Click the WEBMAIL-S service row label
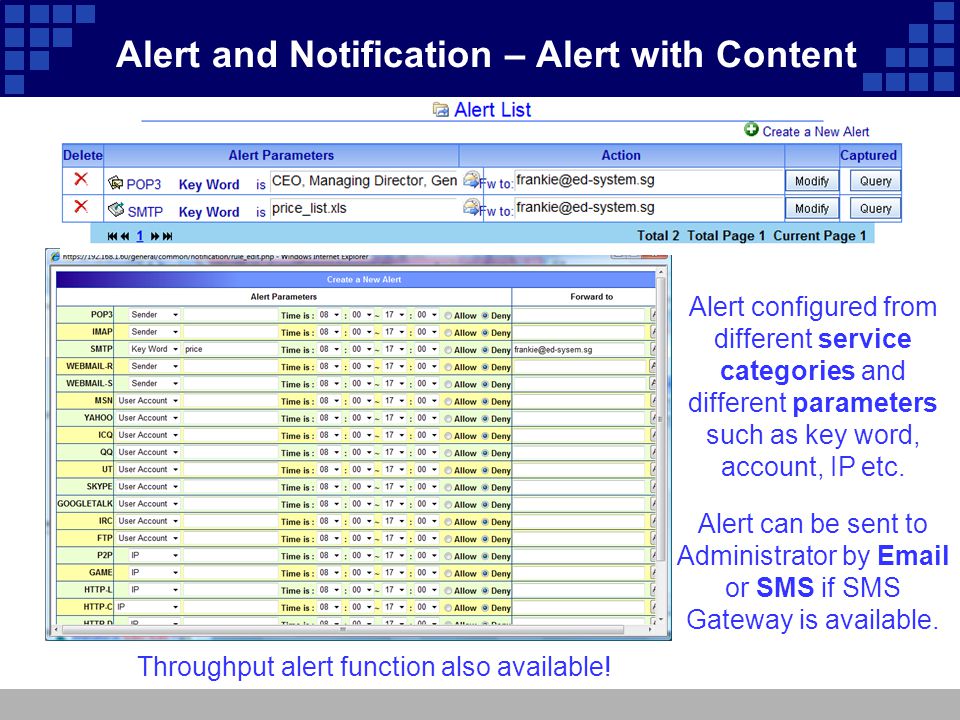 [x=89, y=383]
